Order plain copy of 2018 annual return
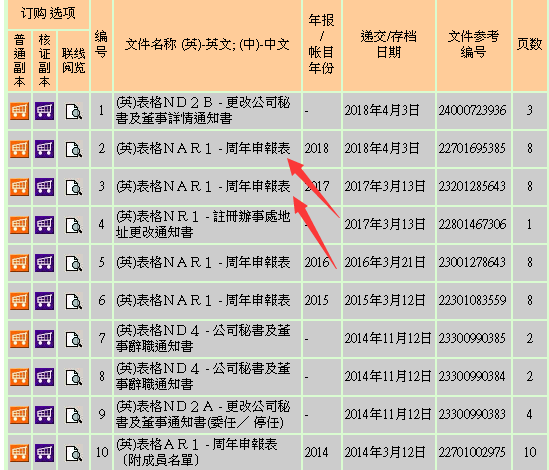 coord(19,149)
